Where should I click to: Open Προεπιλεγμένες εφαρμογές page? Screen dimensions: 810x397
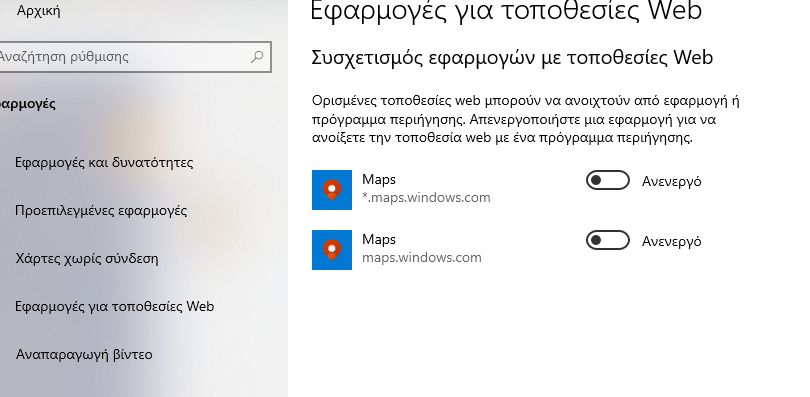pyautogui.click(x=101, y=211)
